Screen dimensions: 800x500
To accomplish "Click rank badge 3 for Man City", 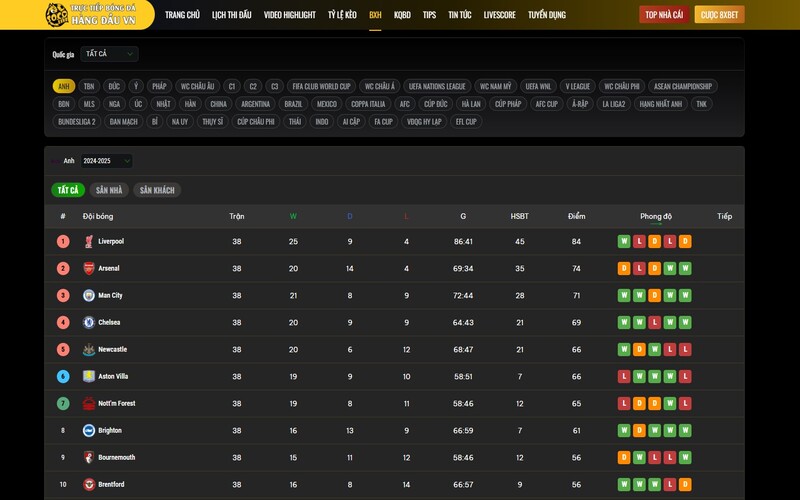I will pos(63,295).
